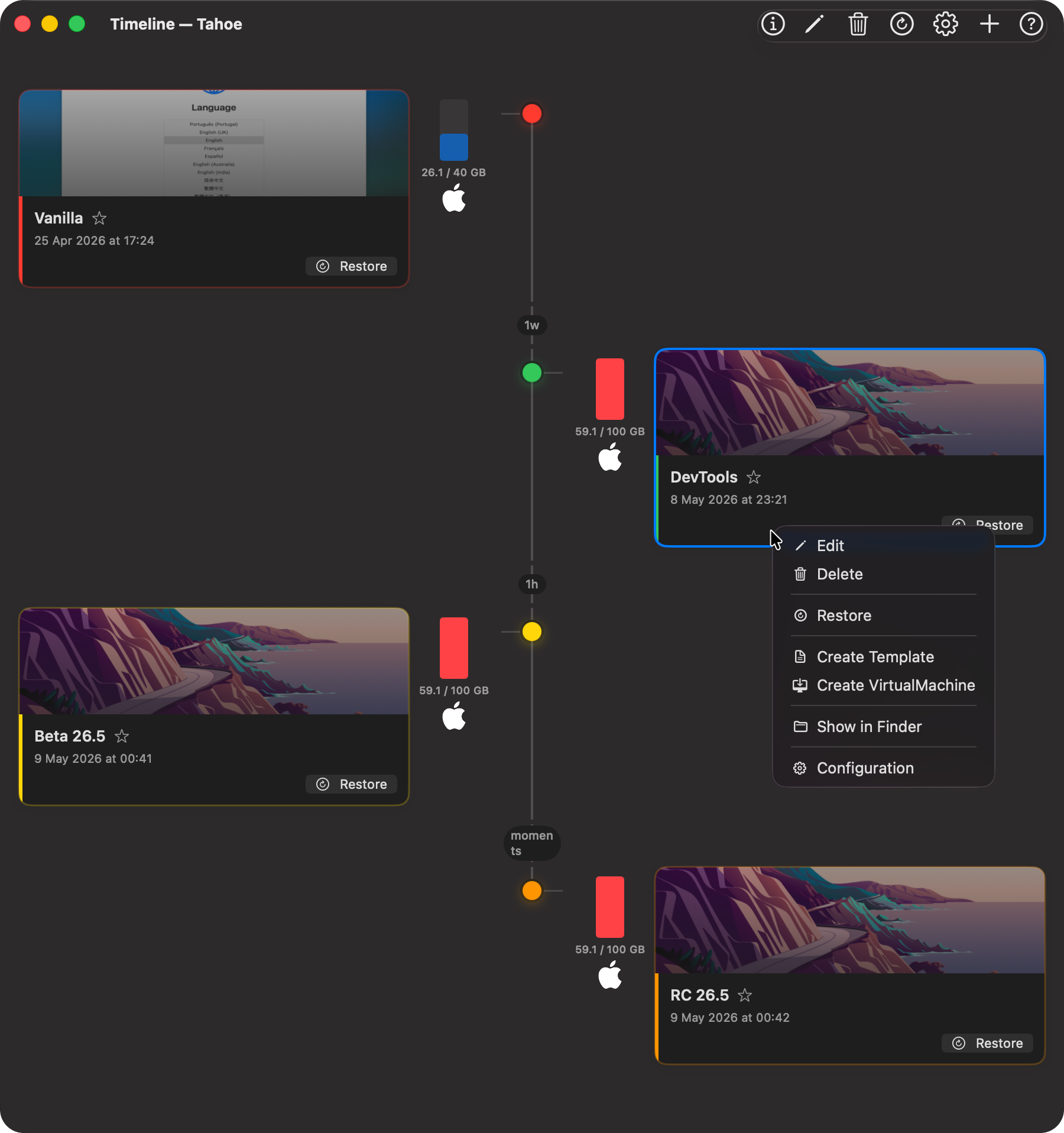
Task: Click the 26.1 / 40 GB size label
Action: tap(453, 173)
